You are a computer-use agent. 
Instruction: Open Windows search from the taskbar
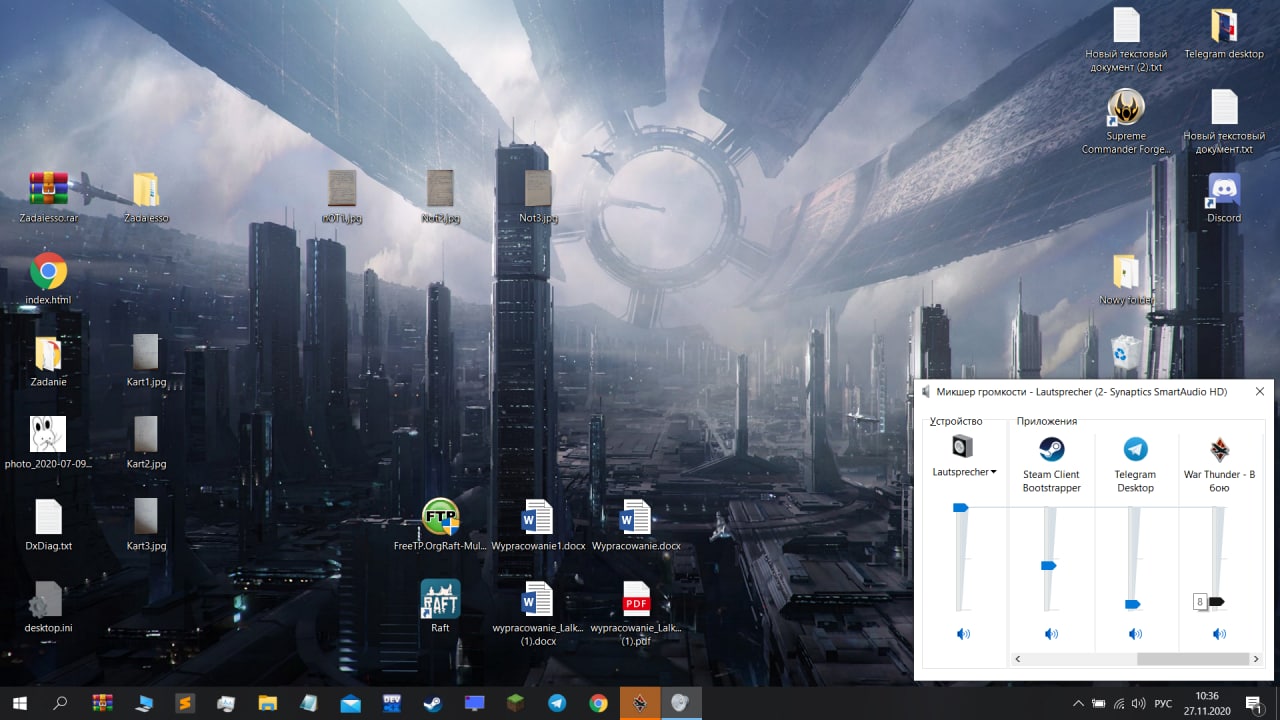[60, 703]
